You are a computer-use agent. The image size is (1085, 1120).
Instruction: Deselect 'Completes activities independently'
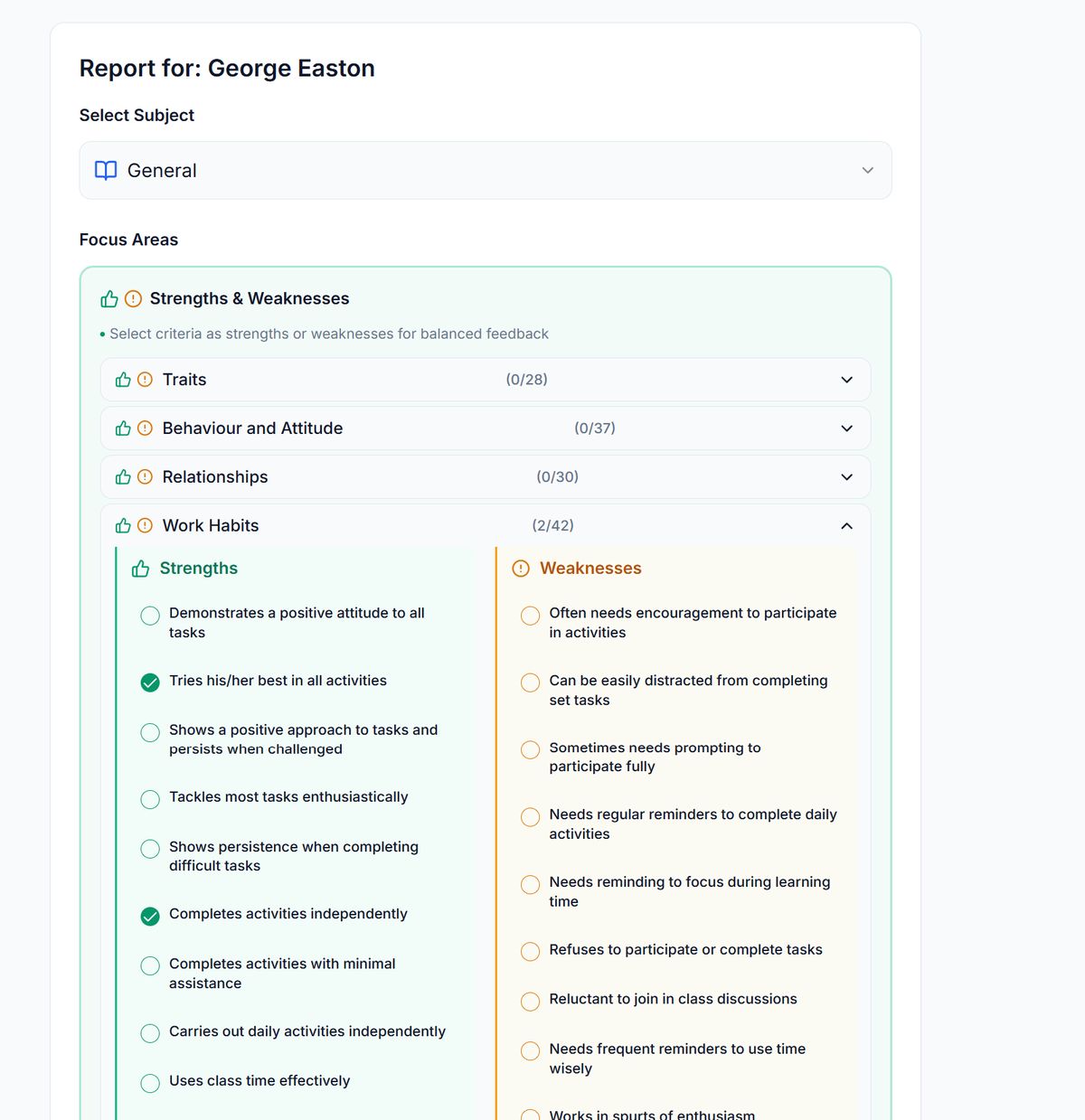click(150, 916)
